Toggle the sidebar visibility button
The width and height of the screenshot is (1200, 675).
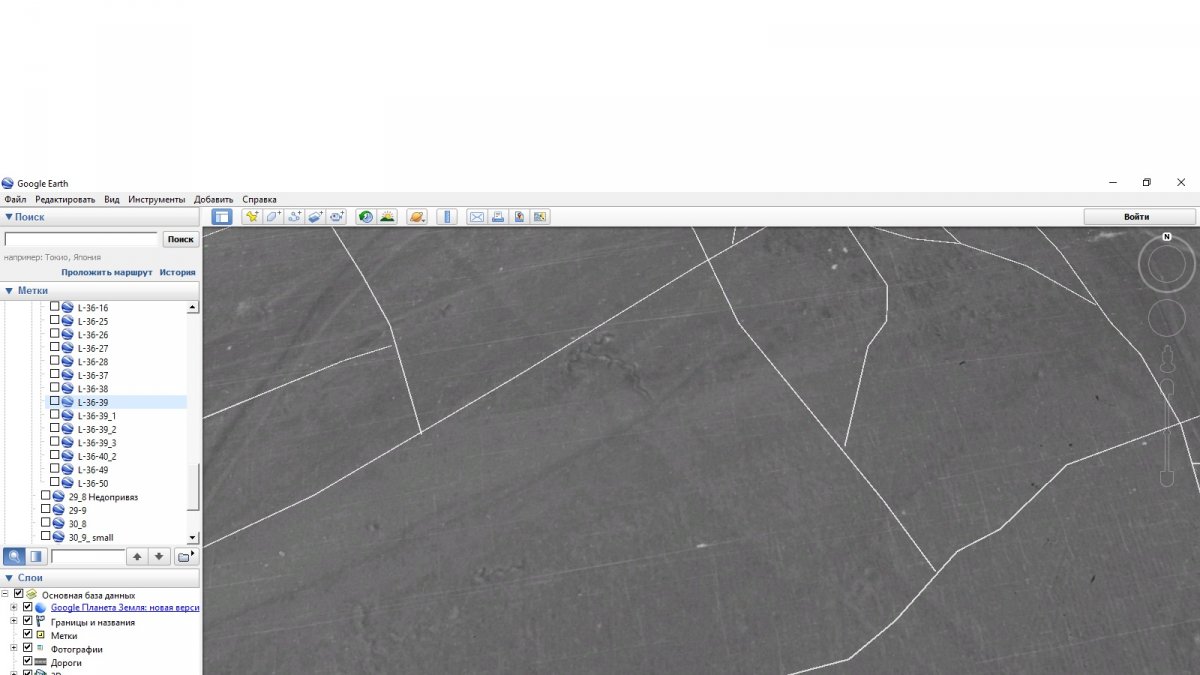click(x=222, y=216)
